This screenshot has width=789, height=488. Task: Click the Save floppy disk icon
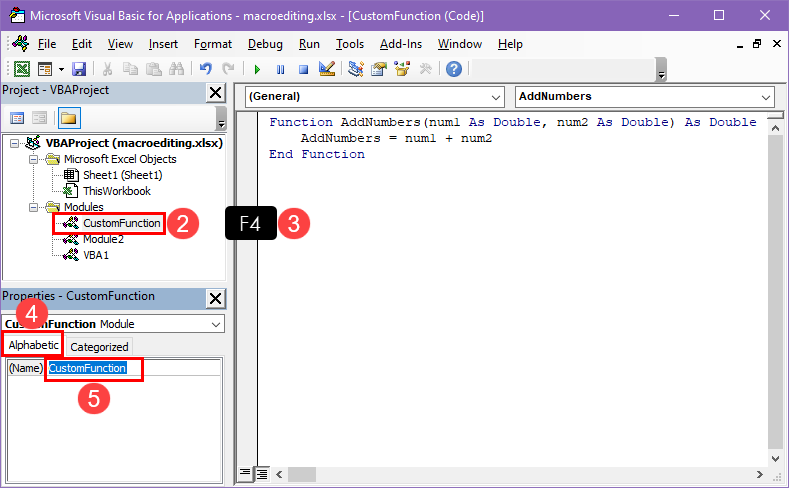click(x=79, y=69)
